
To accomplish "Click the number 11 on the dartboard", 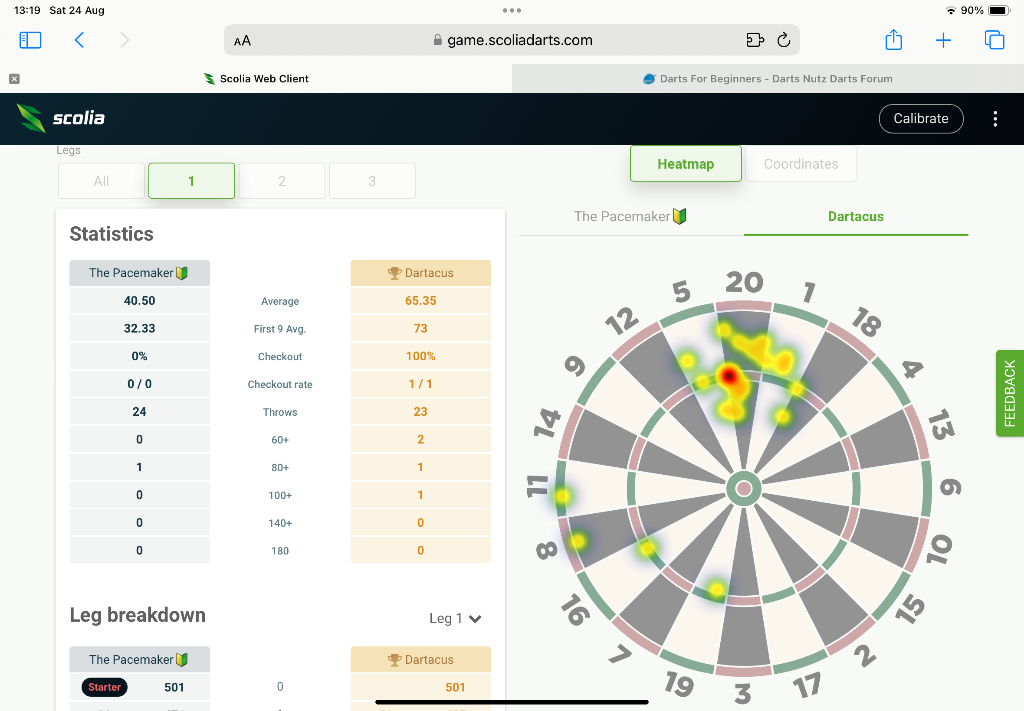I will (x=537, y=486).
